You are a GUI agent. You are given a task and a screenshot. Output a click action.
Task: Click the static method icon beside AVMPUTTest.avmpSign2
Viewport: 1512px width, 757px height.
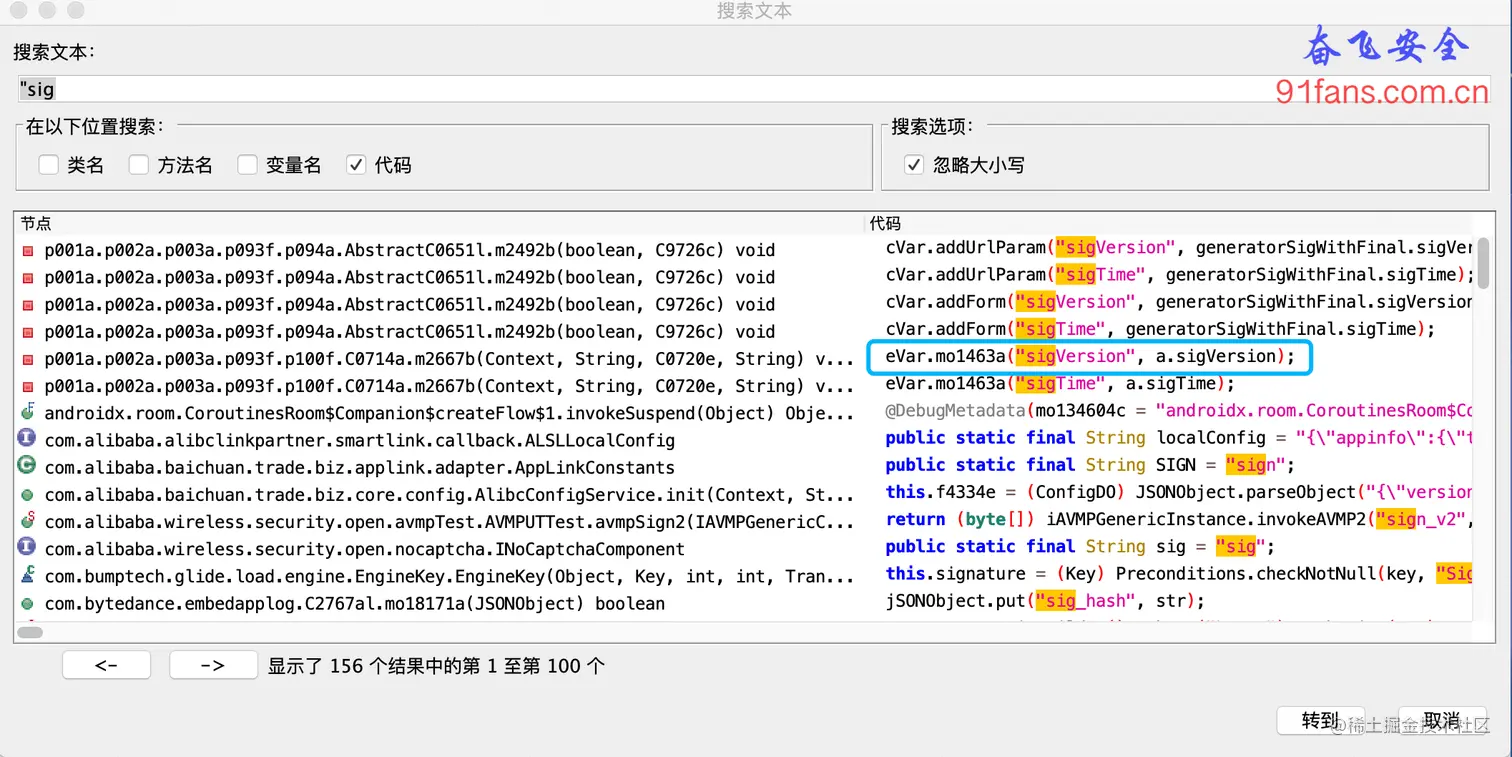(27, 521)
